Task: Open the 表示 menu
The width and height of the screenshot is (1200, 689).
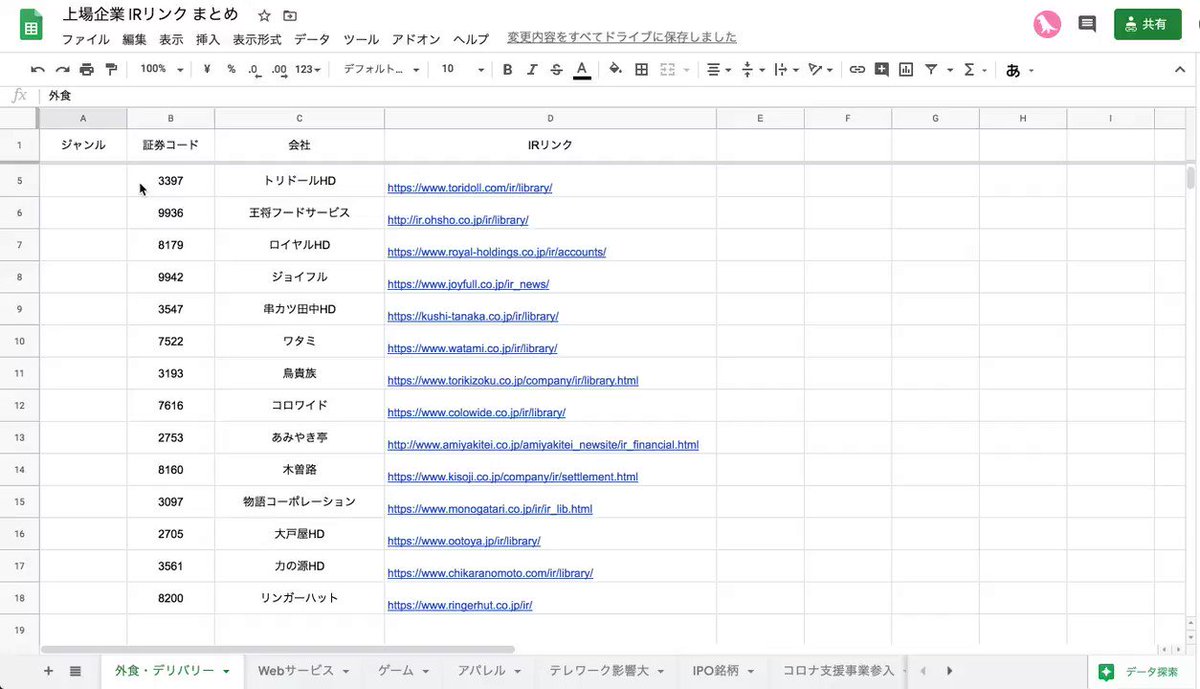Action: click(171, 39)
